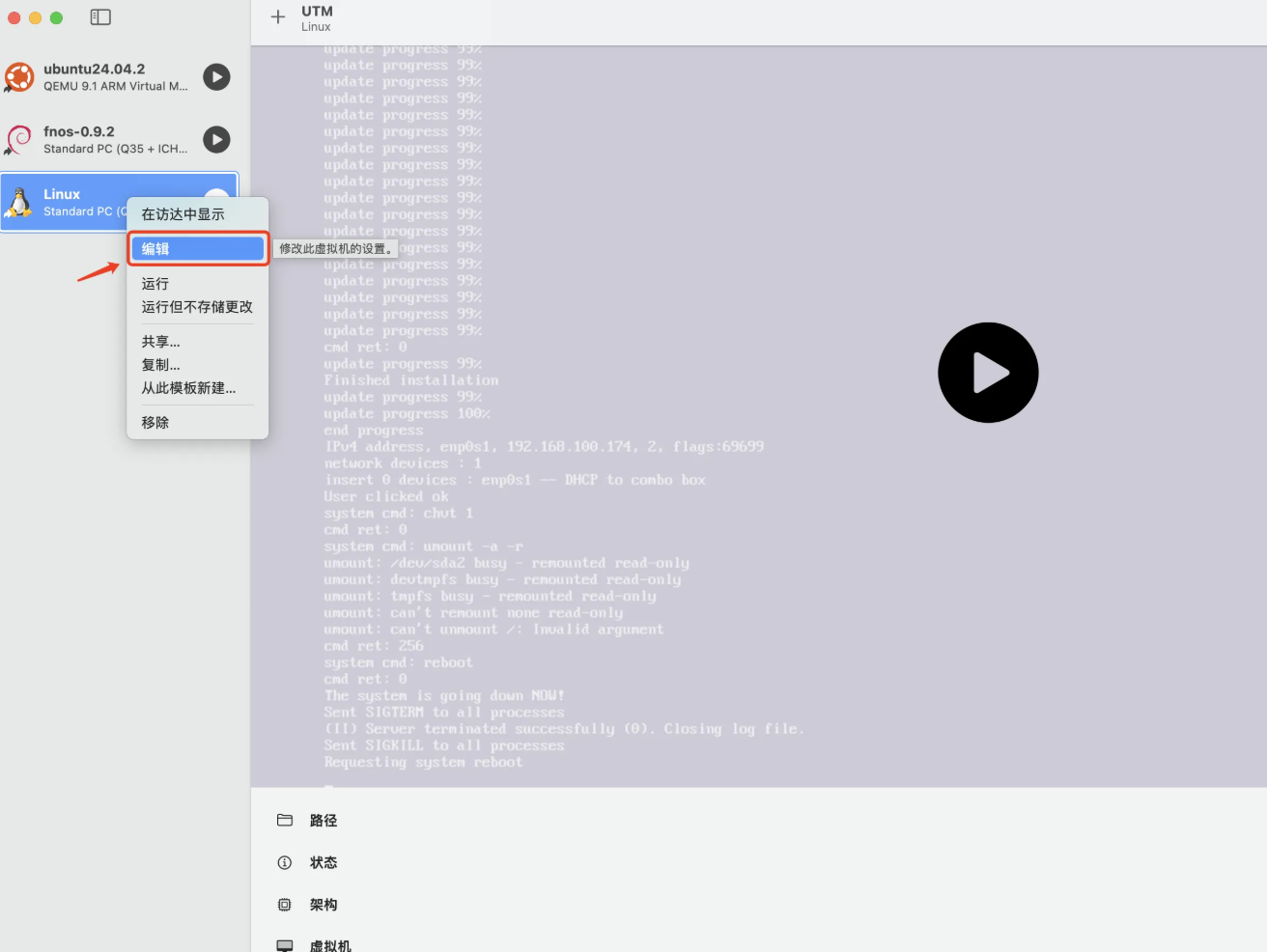Click the folder icon next to 路径
This screenshot has height=952, width=1267.
click(285, 821)
